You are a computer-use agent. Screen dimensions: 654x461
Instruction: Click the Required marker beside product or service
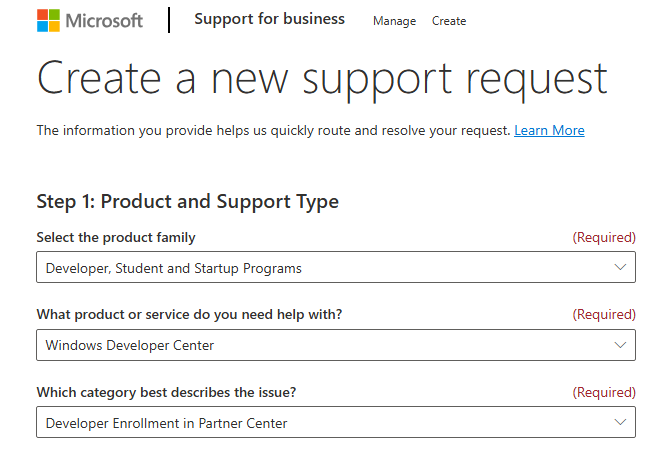[604, 314]
